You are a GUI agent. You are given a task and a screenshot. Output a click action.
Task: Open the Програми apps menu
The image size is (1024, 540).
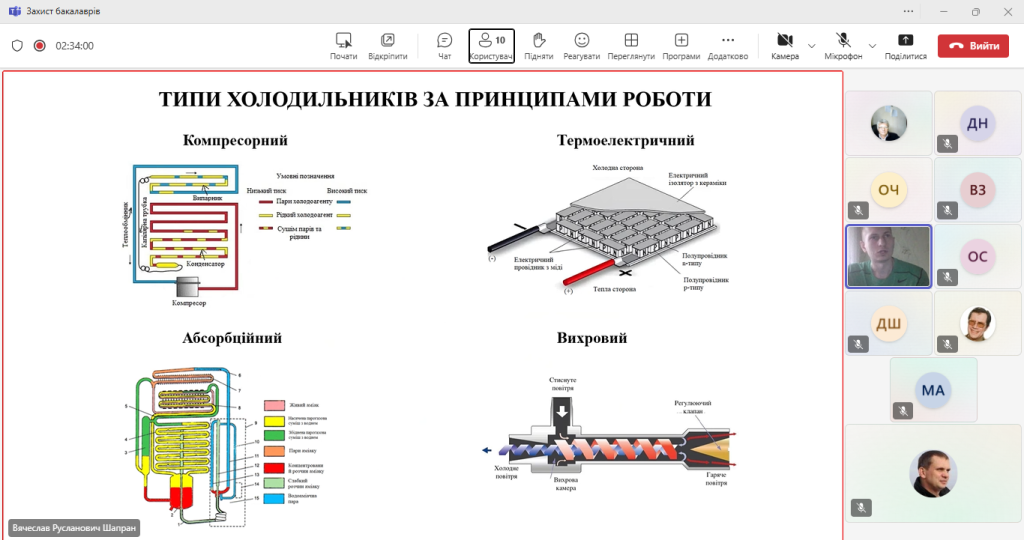click(x=681, y=45)
